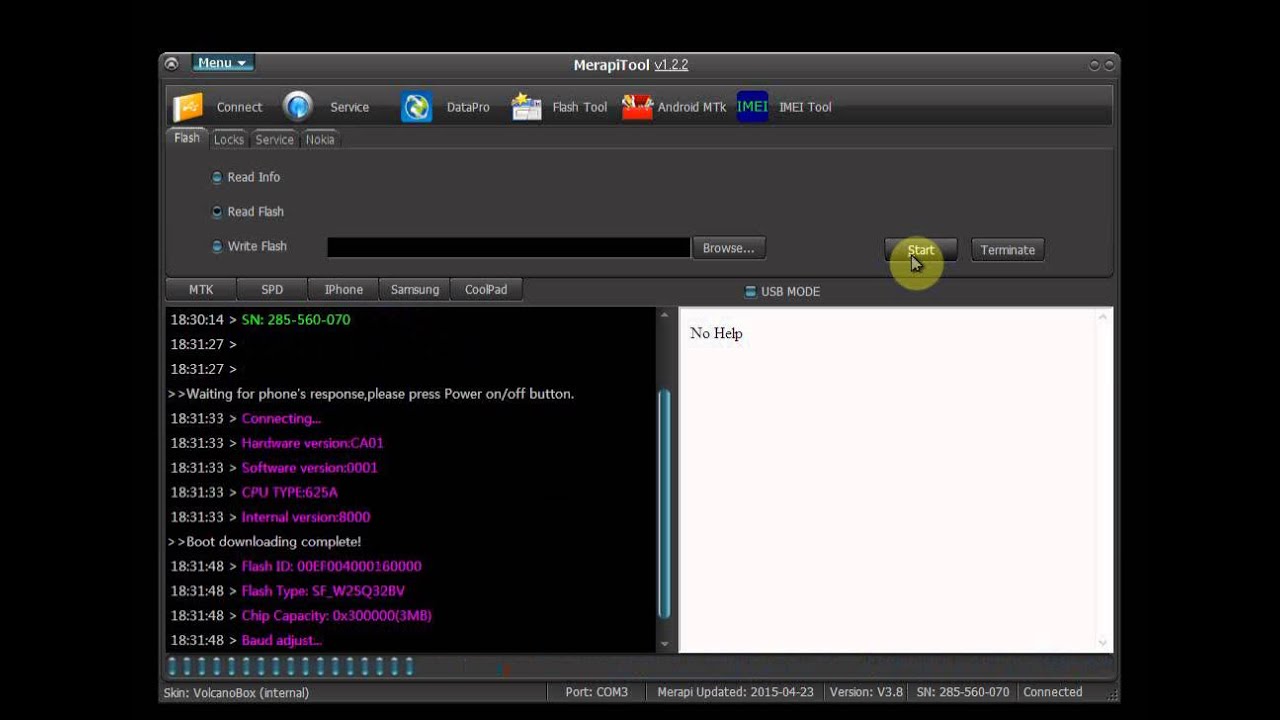The height and width of the screenshot is (720, 1280).
Task: Click the "Waiting for phone's response" log line
Action: pos(371,394)
